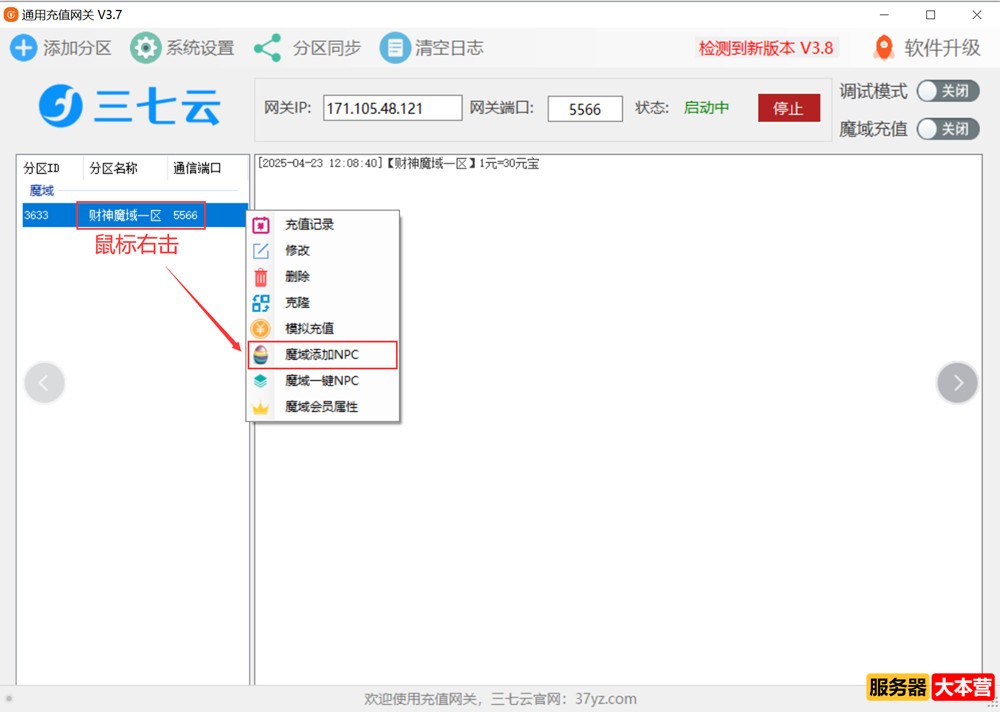Choose 魔域会员属性 from the context menu
This screenshot has height=712, width=1000.
[322, 407]
